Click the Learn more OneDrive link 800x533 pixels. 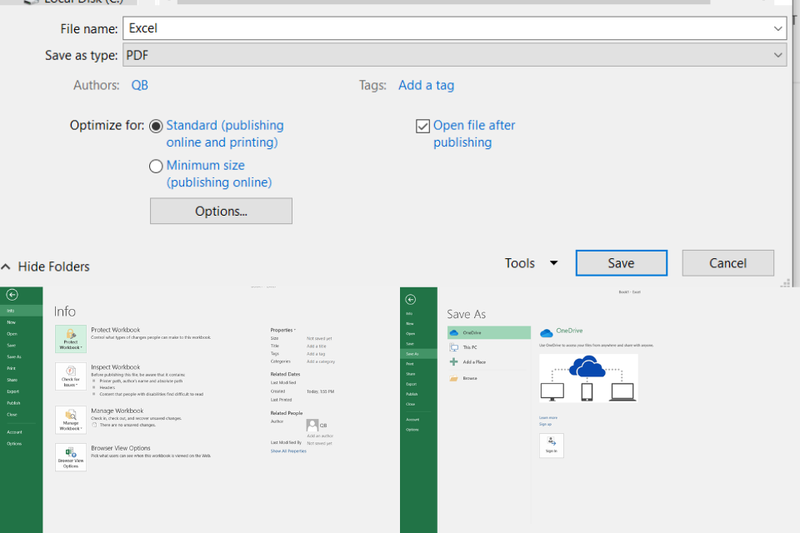pos(548,418)
